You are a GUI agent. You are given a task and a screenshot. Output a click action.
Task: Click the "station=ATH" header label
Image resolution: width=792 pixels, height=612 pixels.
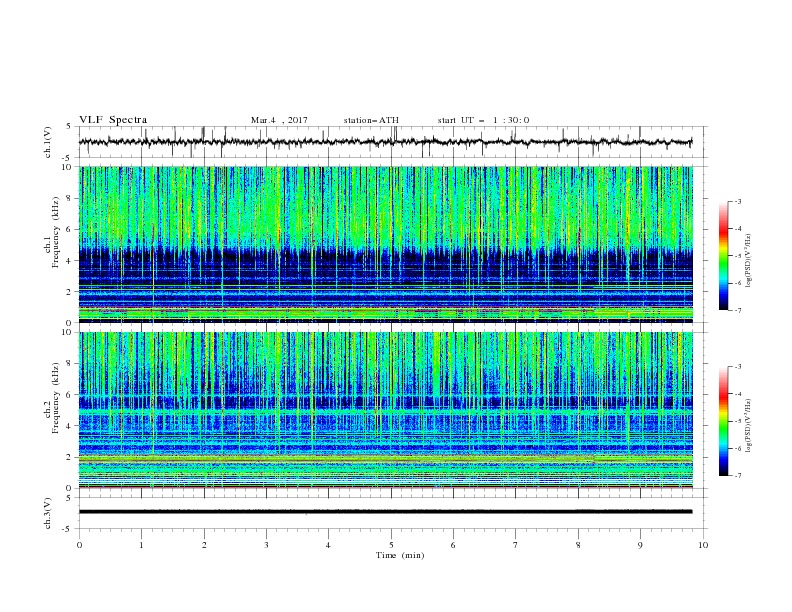(371, 120)
